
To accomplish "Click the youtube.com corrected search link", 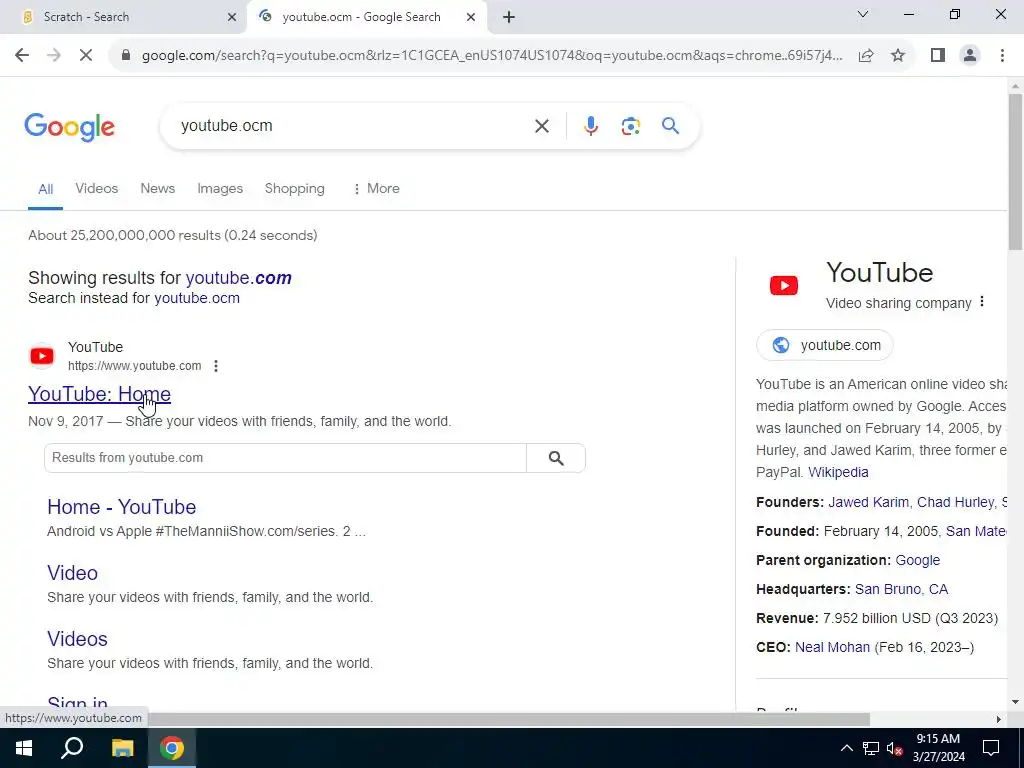I will pyautogui.click(x=238, y=278).
